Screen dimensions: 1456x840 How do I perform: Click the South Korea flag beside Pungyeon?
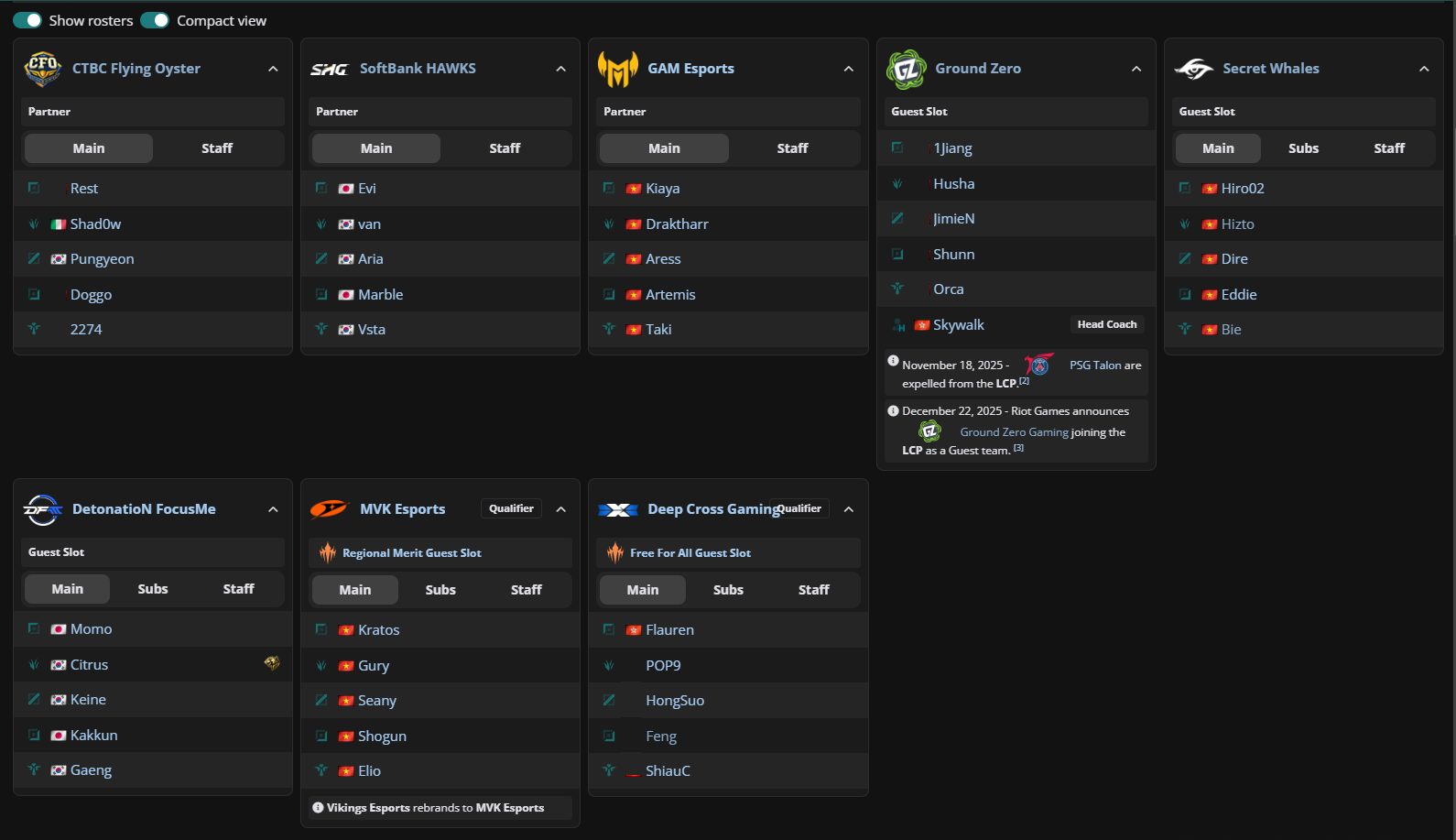coord(59,259)
